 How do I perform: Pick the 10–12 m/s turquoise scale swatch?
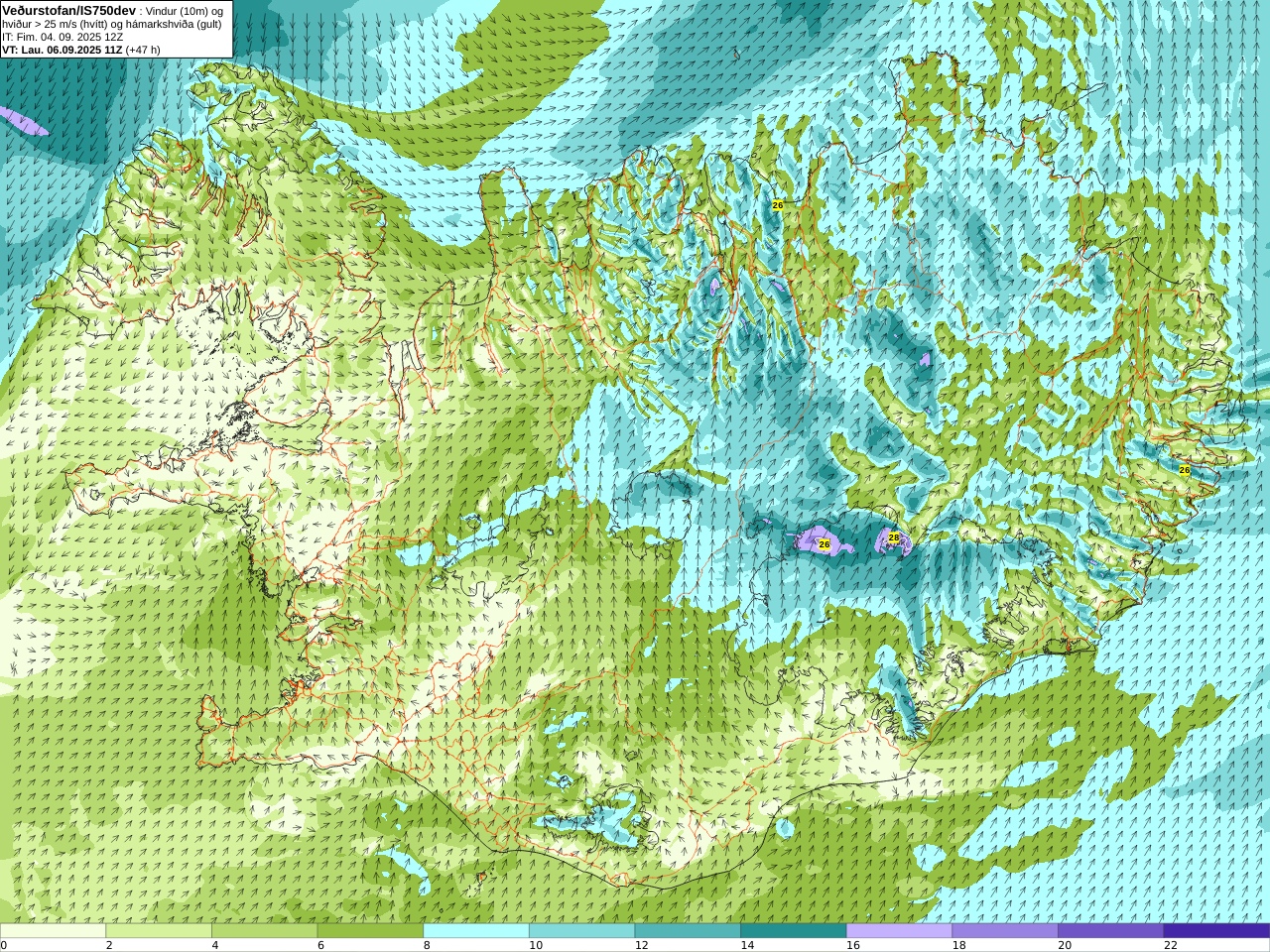(581, 931)
